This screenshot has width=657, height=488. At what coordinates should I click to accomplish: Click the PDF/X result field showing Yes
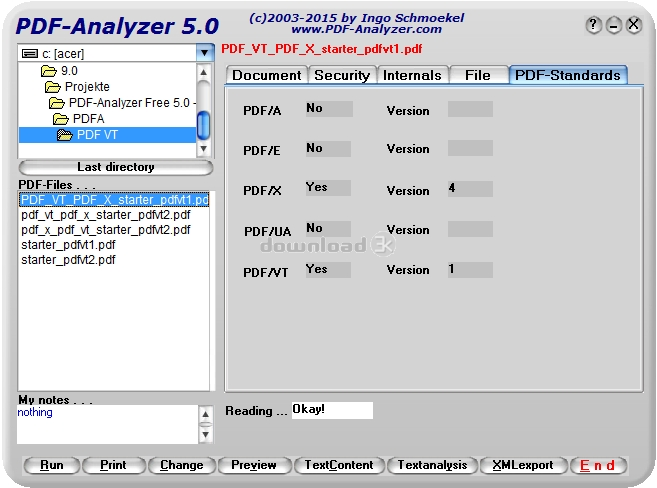tap(328, 188)
